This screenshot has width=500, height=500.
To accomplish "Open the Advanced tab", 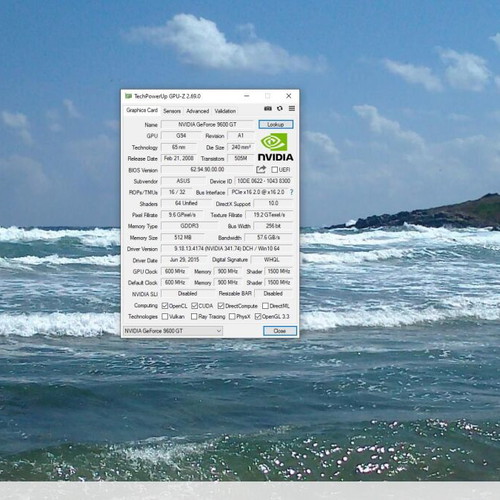I will (198, 111).
